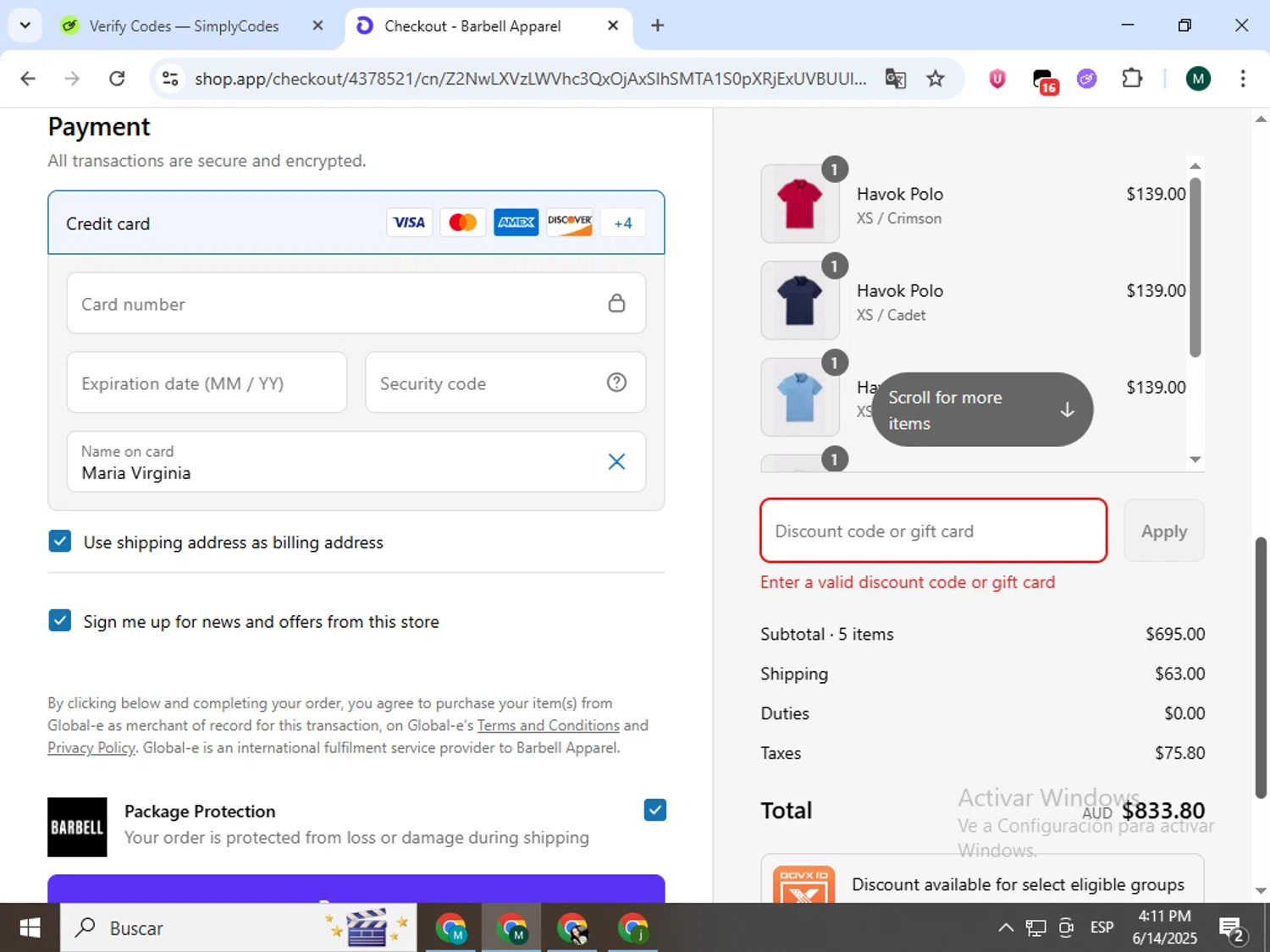Click the padlock icon in card number
This screenshot has width=1270, height=952.
point(616,303)
